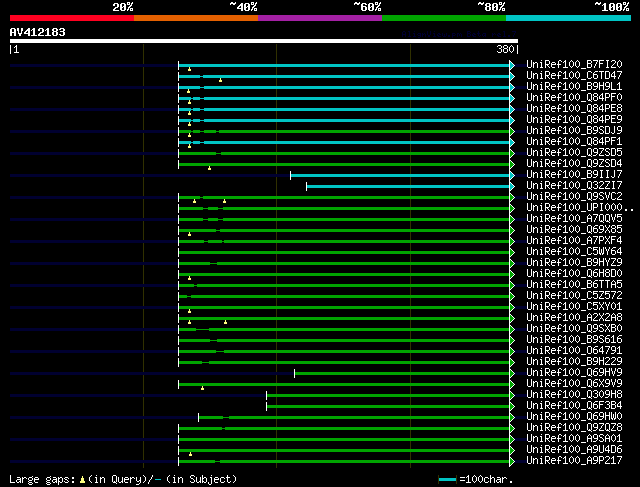The width and height of the screenshot is (640, 487).
Task: Click the orange ~40% identity legend segment
Action: tap(196, 18)
